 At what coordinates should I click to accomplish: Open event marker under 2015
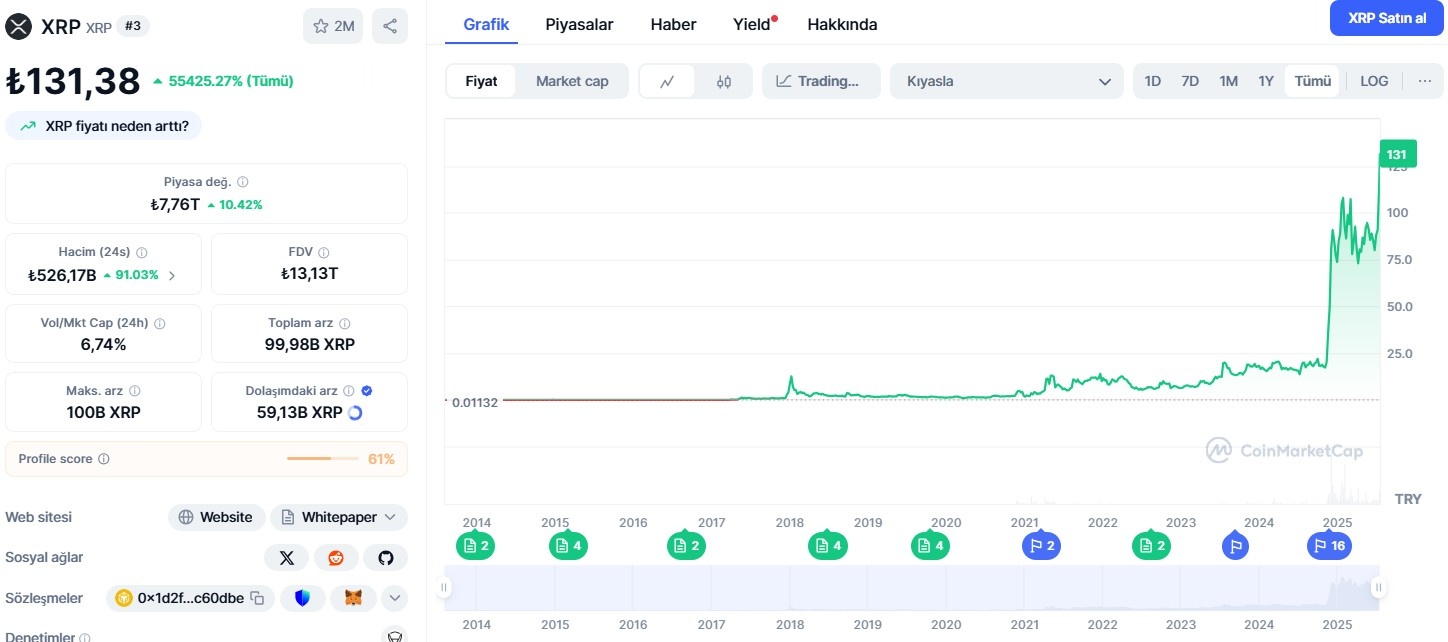tap(568, 546)
